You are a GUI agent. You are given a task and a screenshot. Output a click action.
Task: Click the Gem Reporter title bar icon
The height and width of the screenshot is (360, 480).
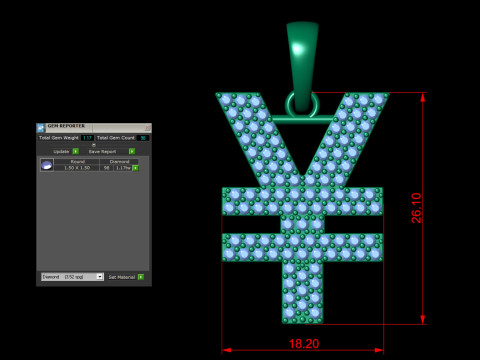click(41, 128)
